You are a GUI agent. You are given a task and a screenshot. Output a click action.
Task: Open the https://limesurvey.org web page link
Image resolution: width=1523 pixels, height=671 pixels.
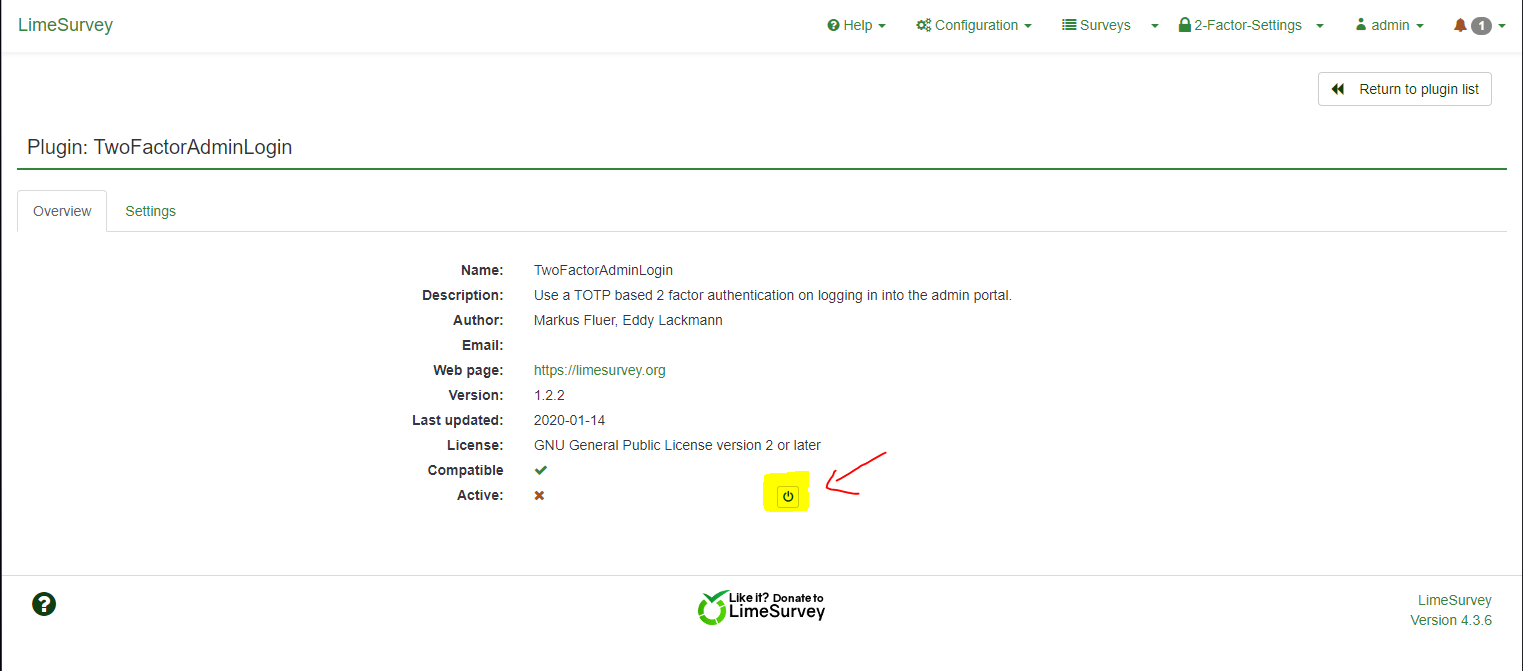(x=600, y=370)
